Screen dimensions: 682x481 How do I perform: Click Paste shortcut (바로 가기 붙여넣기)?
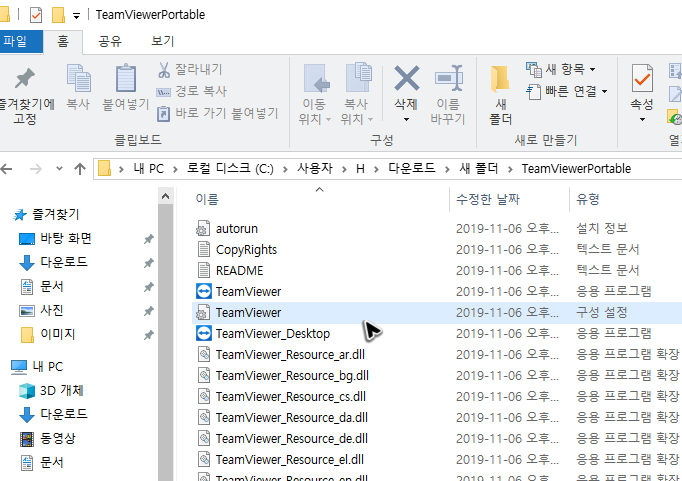pos(217,114)
